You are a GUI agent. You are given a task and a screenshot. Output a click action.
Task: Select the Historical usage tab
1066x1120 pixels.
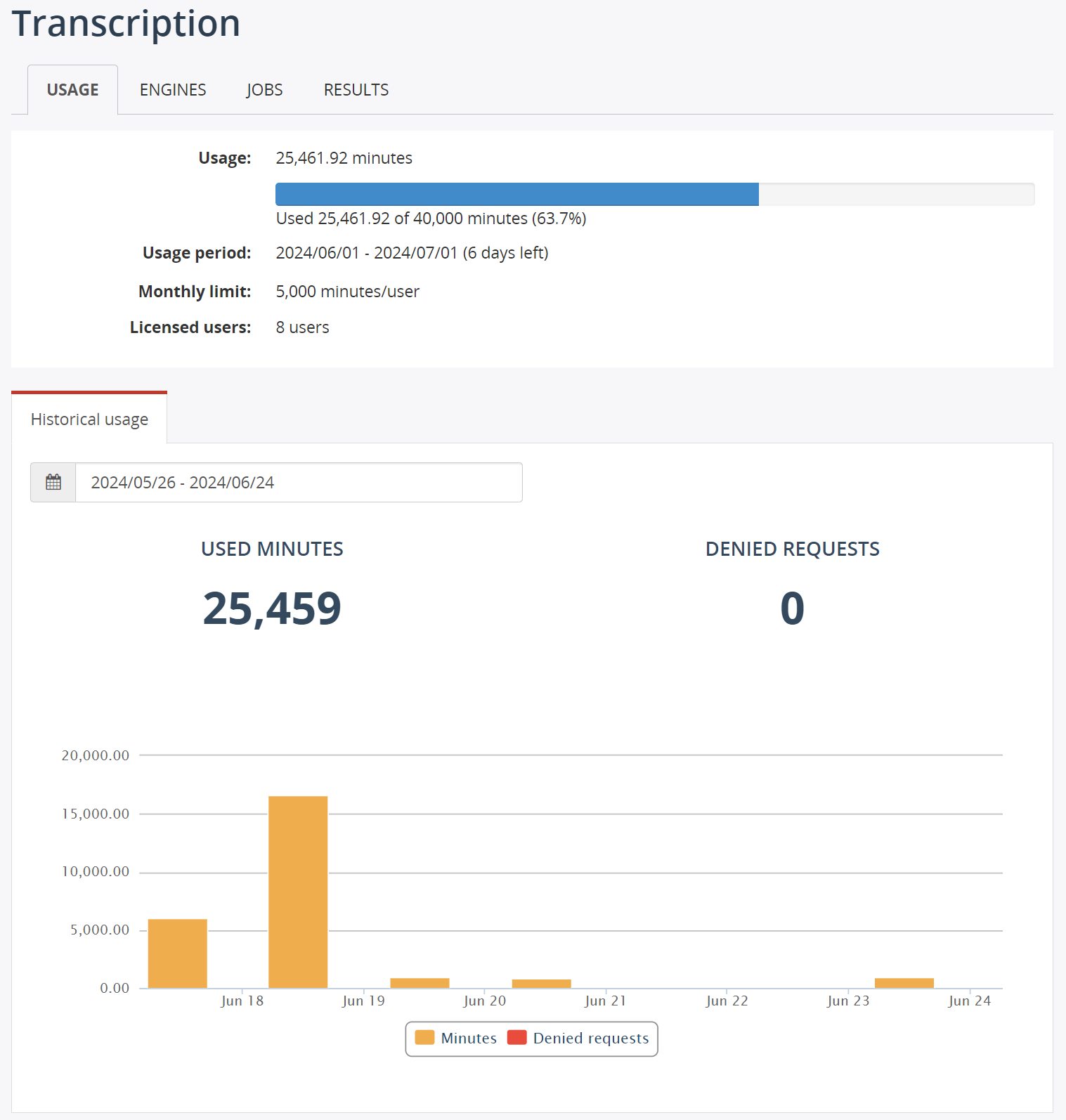89,419
